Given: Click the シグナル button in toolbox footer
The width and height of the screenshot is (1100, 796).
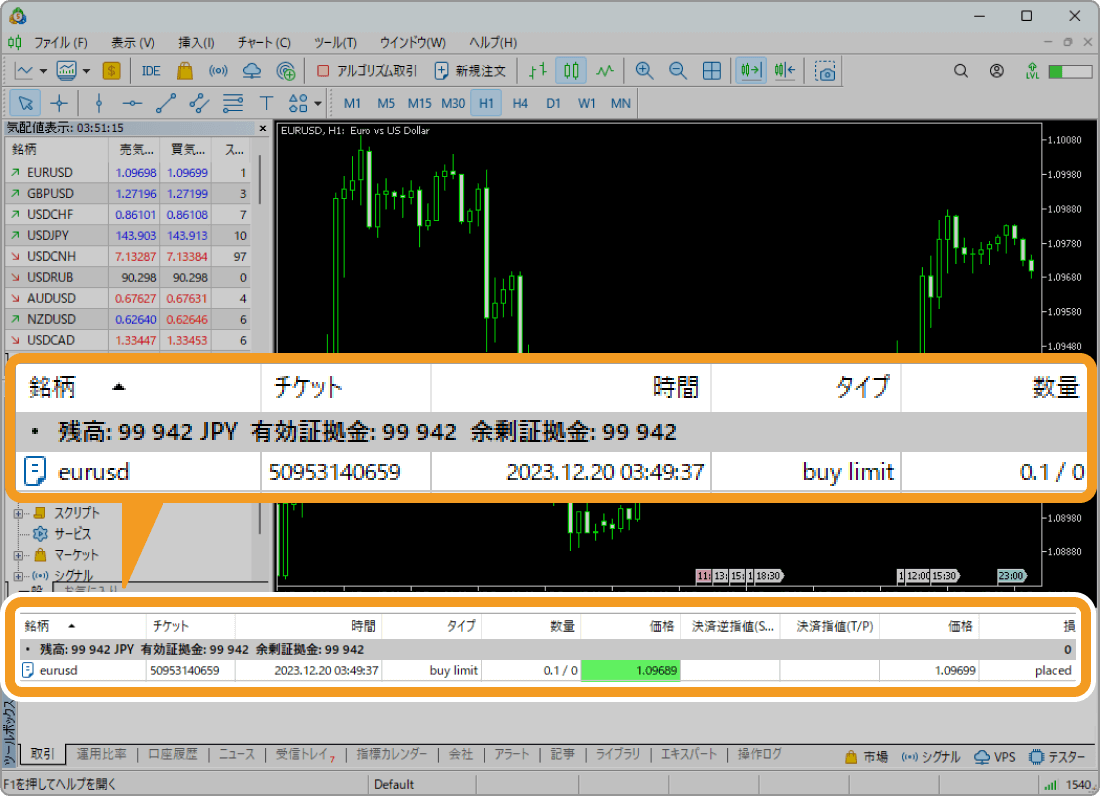Looking at the screenshot, I should (930, 757).
